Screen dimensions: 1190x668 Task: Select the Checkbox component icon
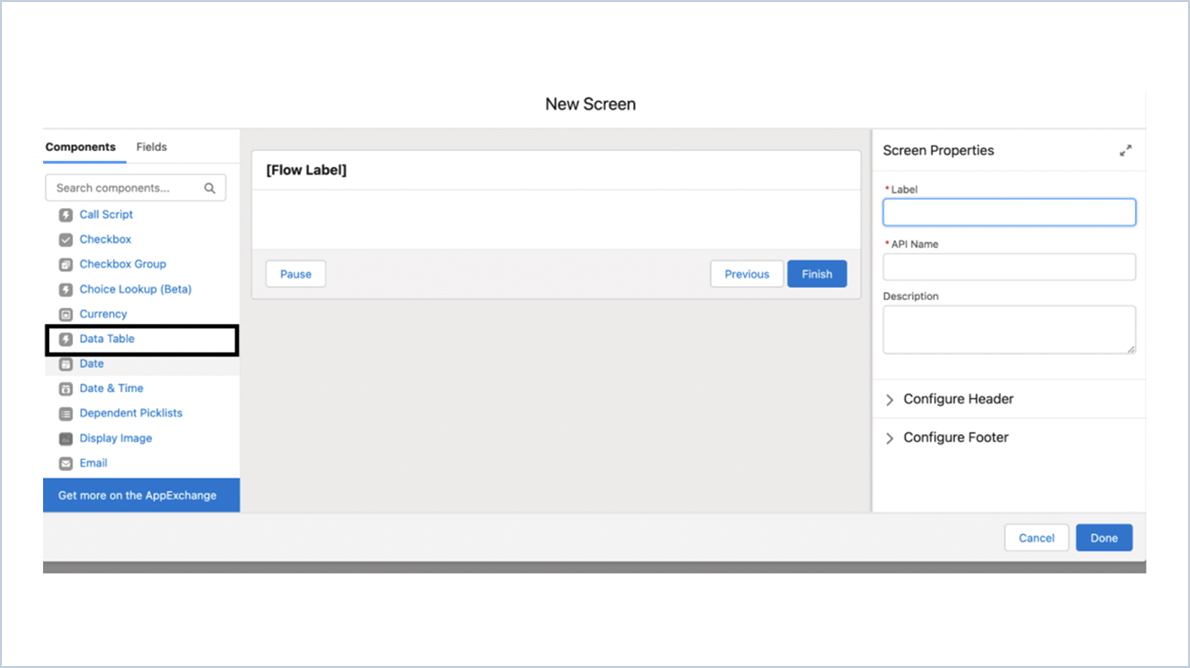pos(65,239)
